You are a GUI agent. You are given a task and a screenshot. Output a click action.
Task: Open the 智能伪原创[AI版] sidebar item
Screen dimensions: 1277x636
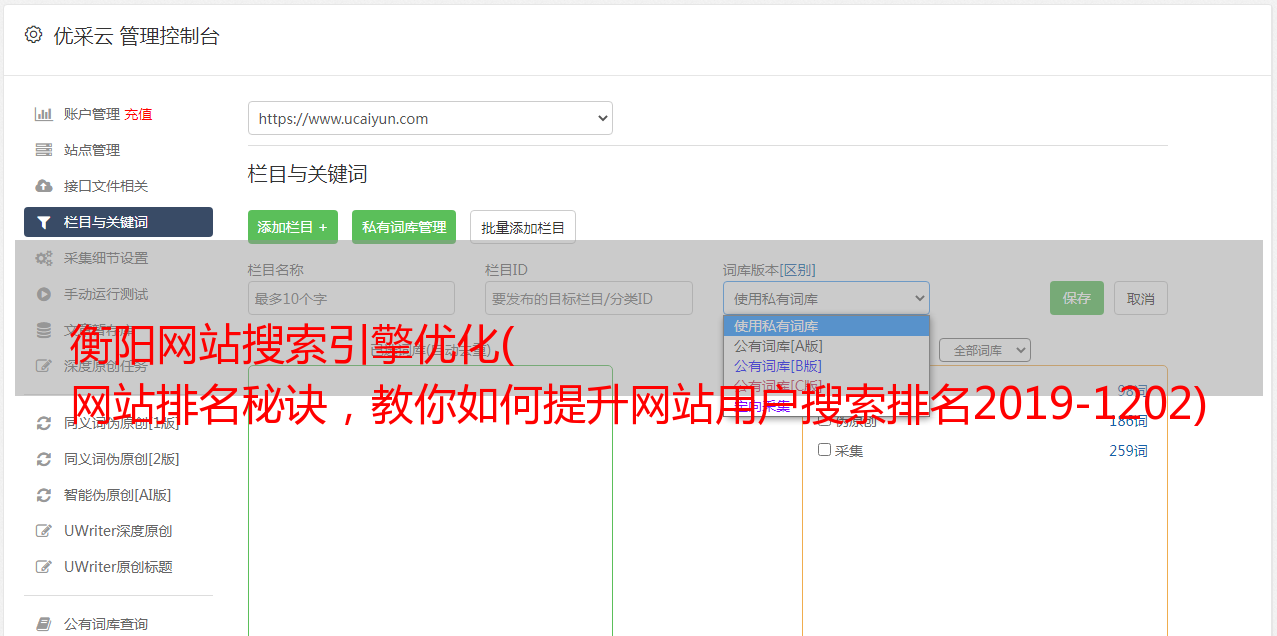point(118,495)
